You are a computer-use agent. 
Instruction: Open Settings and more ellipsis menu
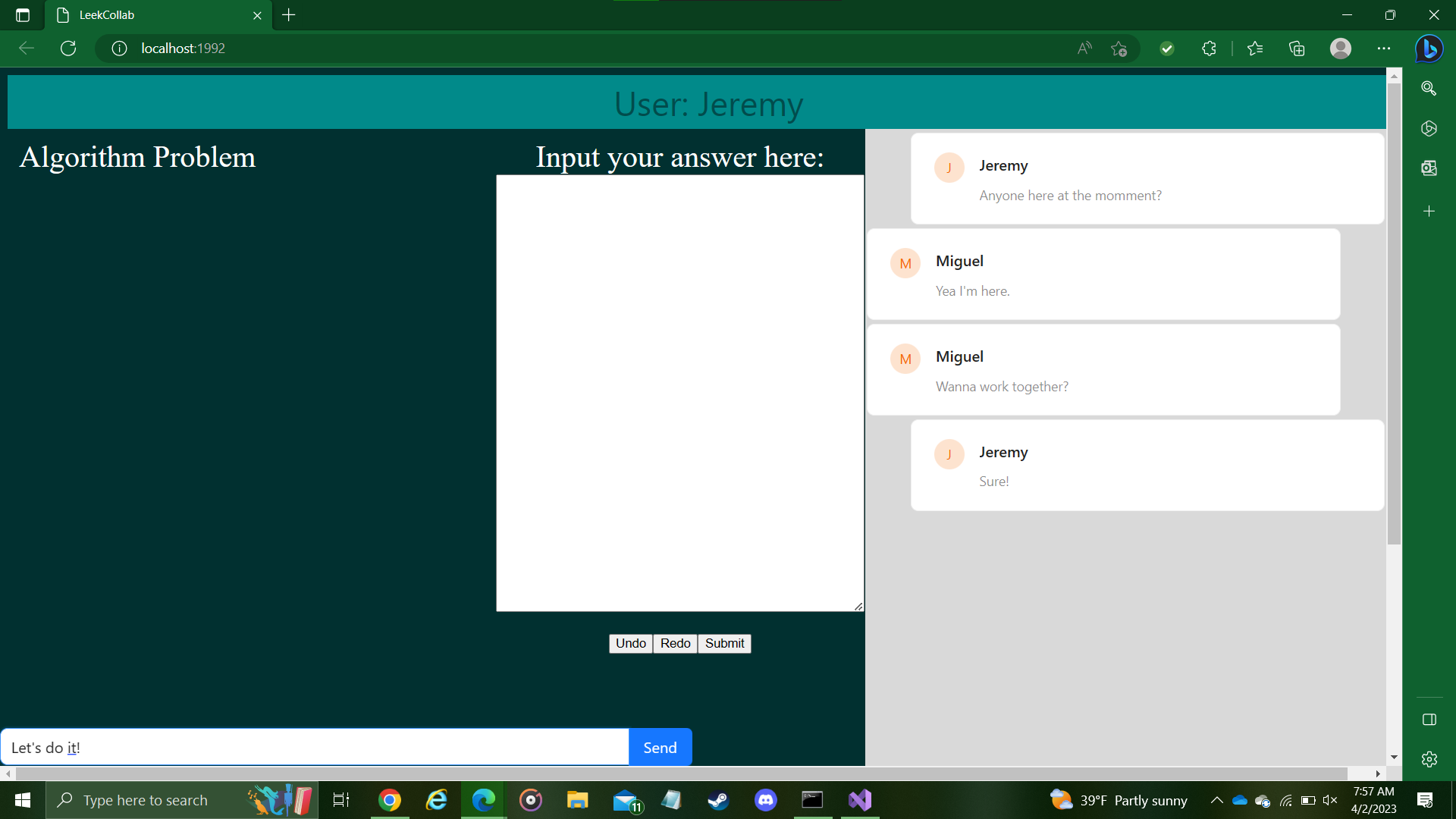pos(1384,49)
